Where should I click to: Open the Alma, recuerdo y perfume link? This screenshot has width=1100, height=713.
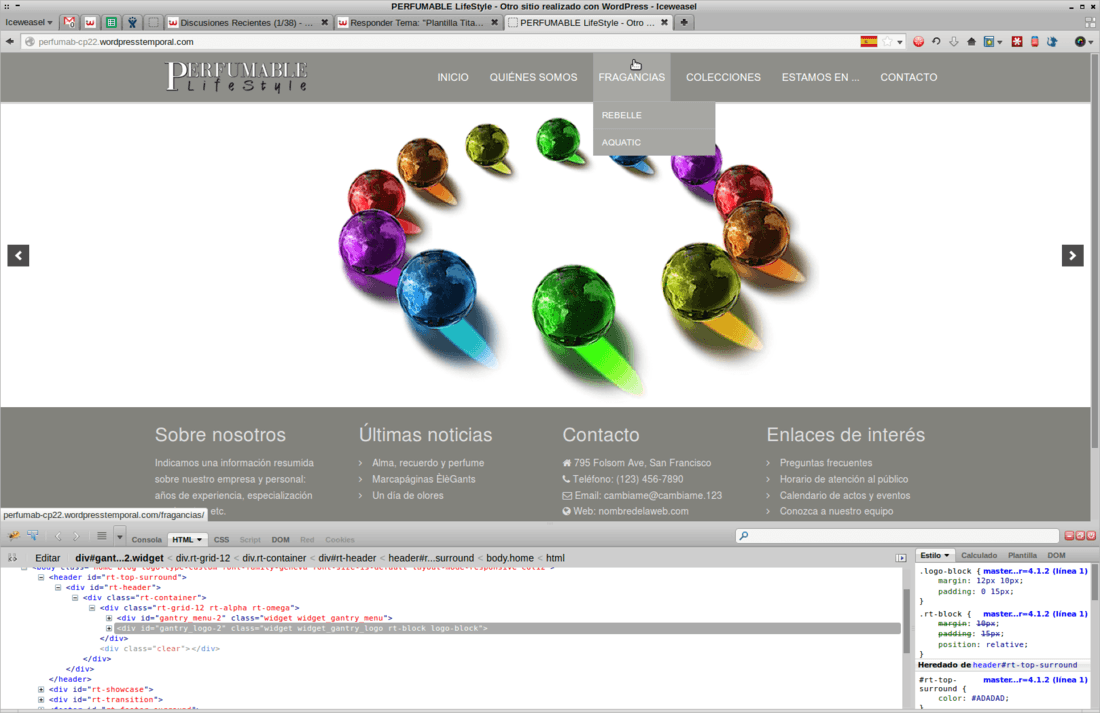(428, 462)
